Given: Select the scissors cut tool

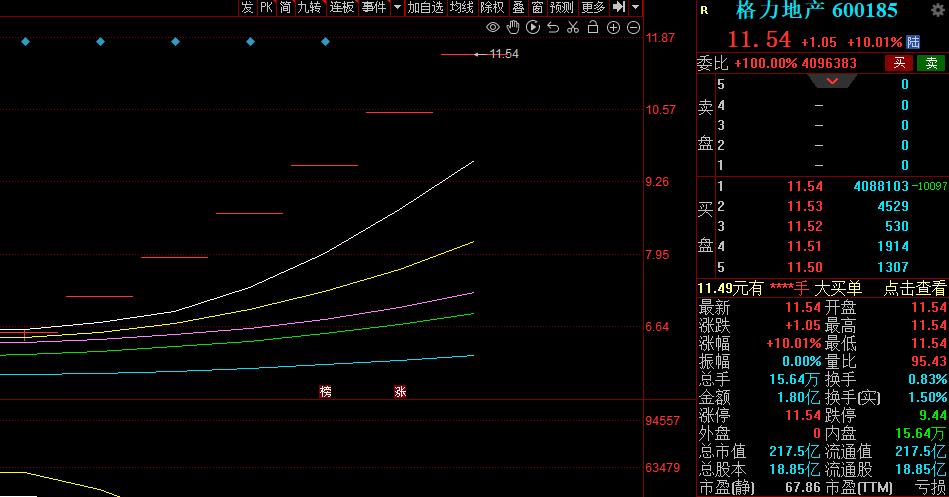Looking at the screenshot, I should (573, 27).
